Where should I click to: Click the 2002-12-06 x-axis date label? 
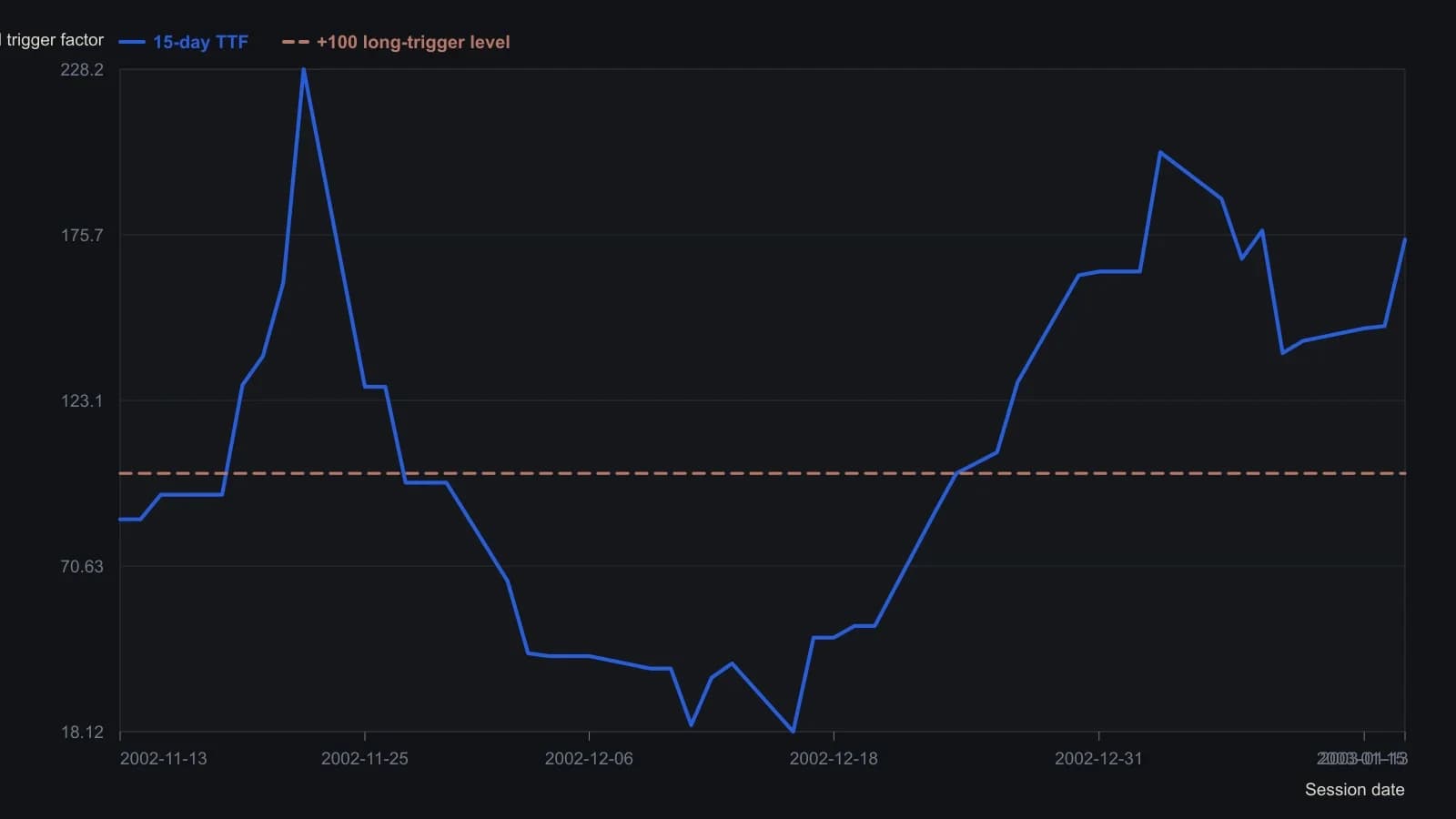(589, 759)
